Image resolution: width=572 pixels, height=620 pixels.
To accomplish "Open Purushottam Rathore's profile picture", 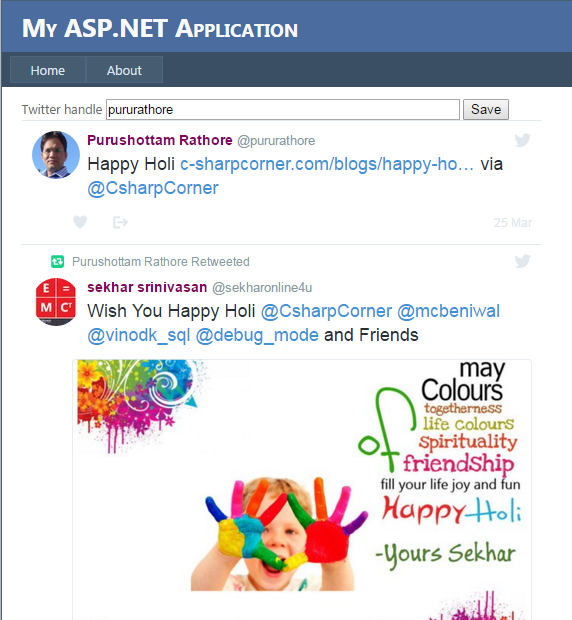I will (x=56, y=155).
